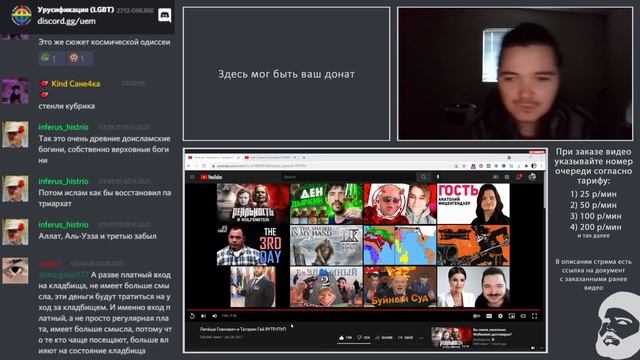Click message text 'стенли кубрика'
The image size is (640, 360).
click(x=67, y=106)
